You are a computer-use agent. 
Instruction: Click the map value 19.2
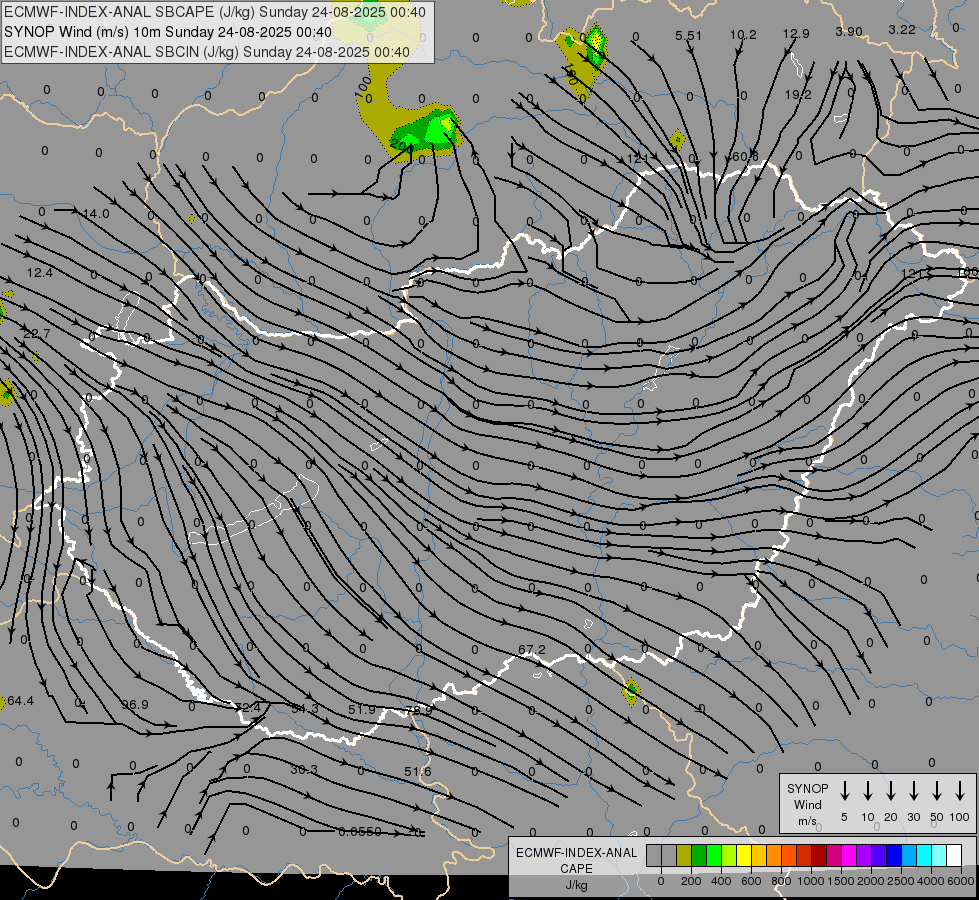(798, 95)
